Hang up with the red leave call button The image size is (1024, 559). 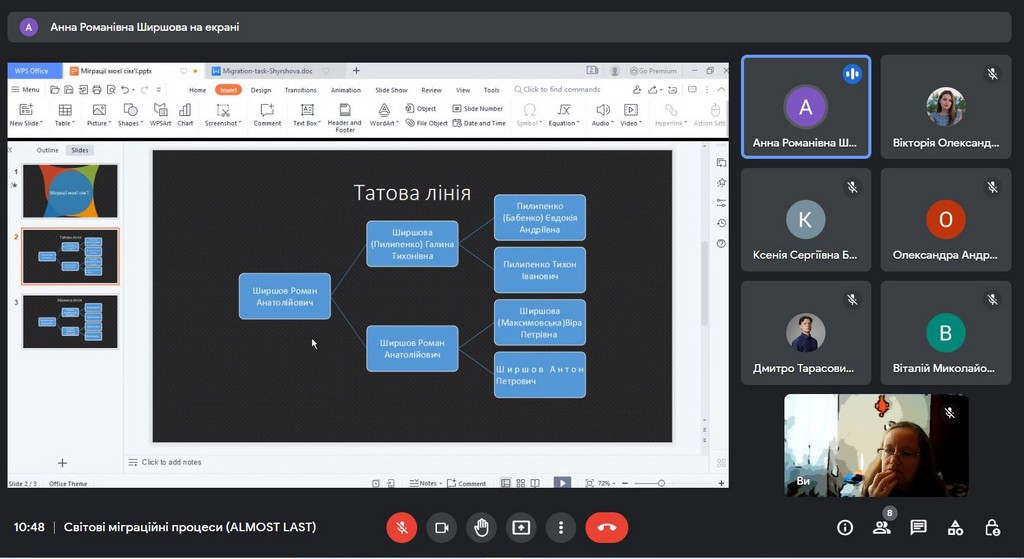pos(606,527)
